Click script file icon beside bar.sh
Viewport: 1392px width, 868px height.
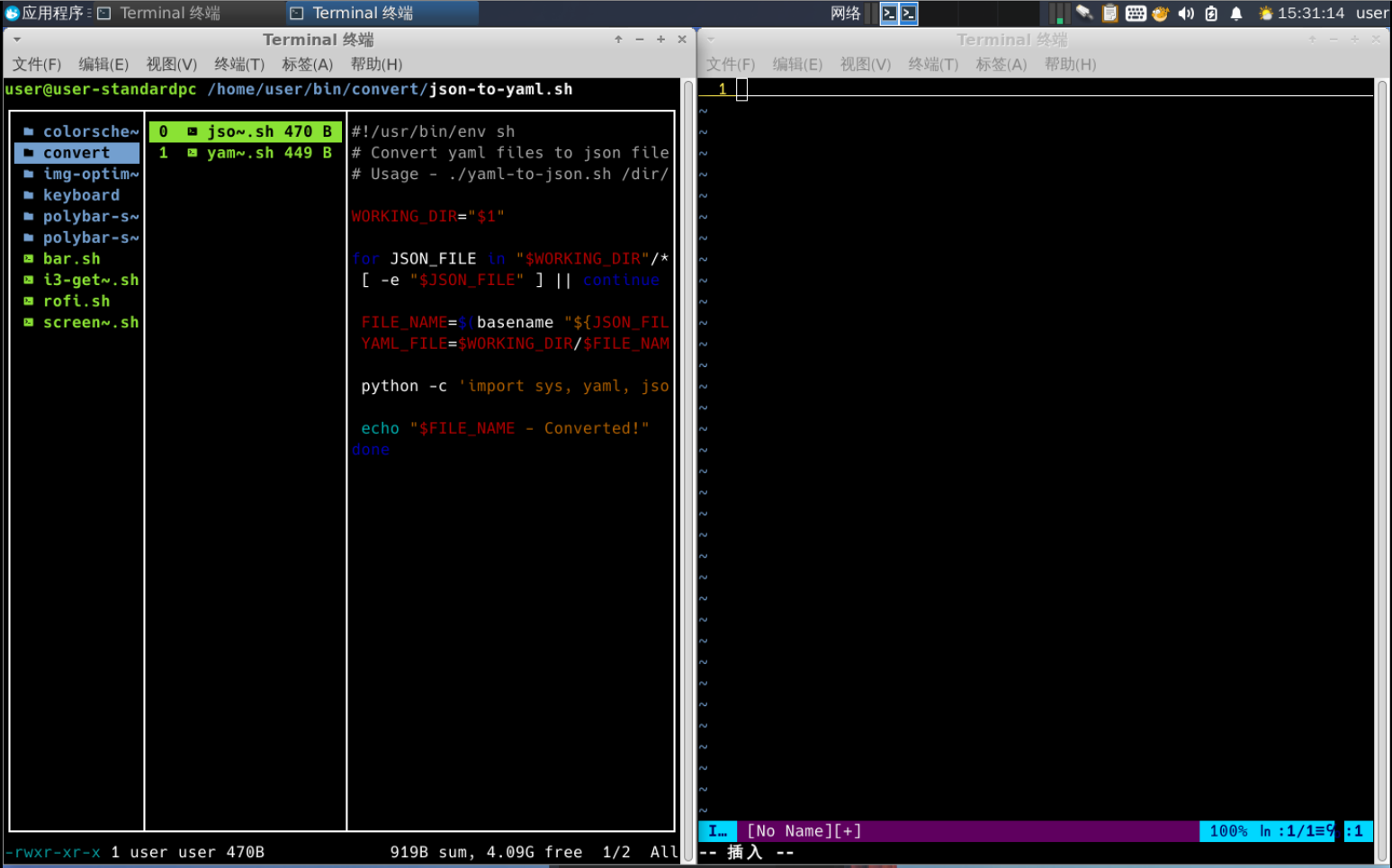point(29,259)
